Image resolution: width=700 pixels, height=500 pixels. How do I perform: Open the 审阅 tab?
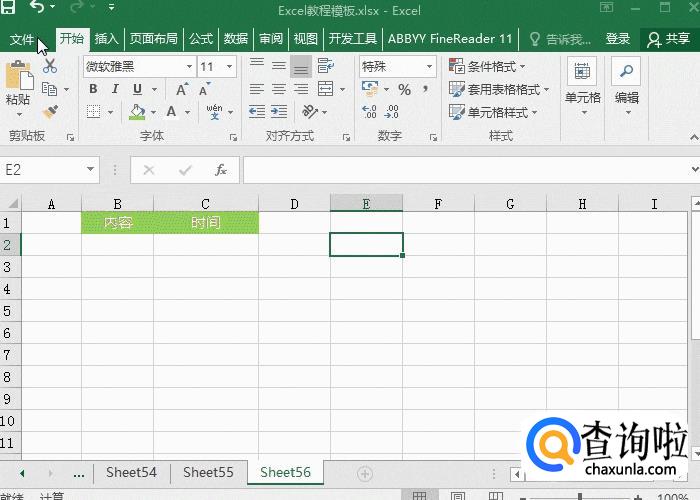tap(271, 39)
